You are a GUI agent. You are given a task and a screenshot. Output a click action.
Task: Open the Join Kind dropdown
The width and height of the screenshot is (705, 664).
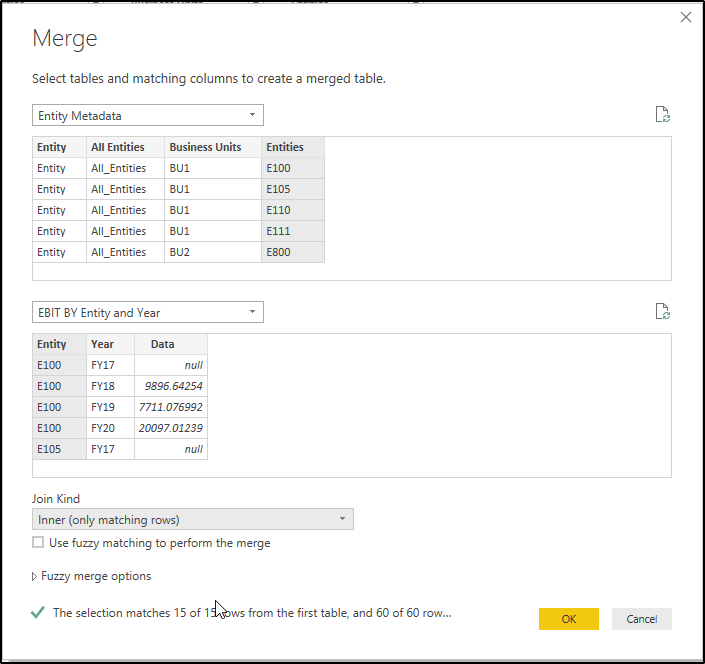(193, 519)
